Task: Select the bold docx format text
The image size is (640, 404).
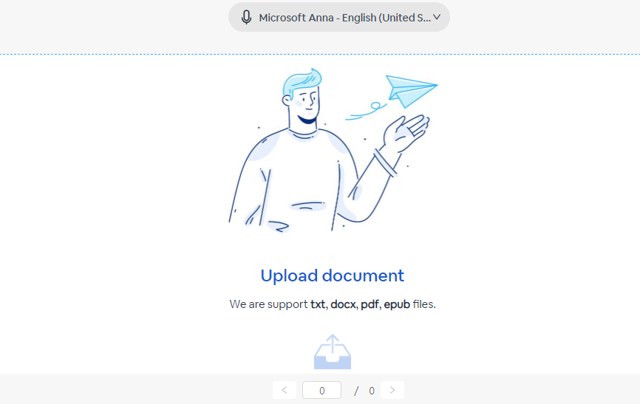Action: pyautogui.click(x=343, y=304)
